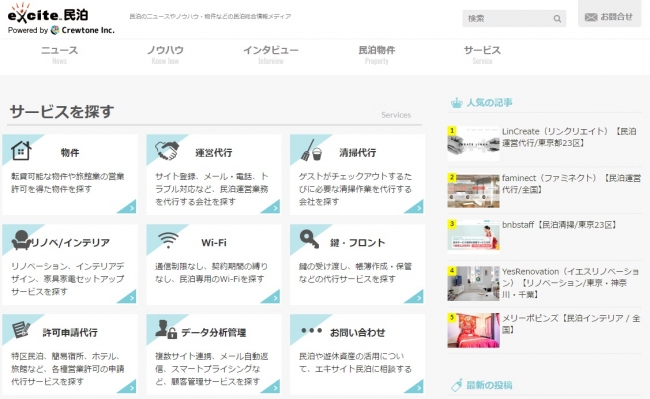
Task: Click the person-lock icon for データ分析管理
Action: point(166,329)
